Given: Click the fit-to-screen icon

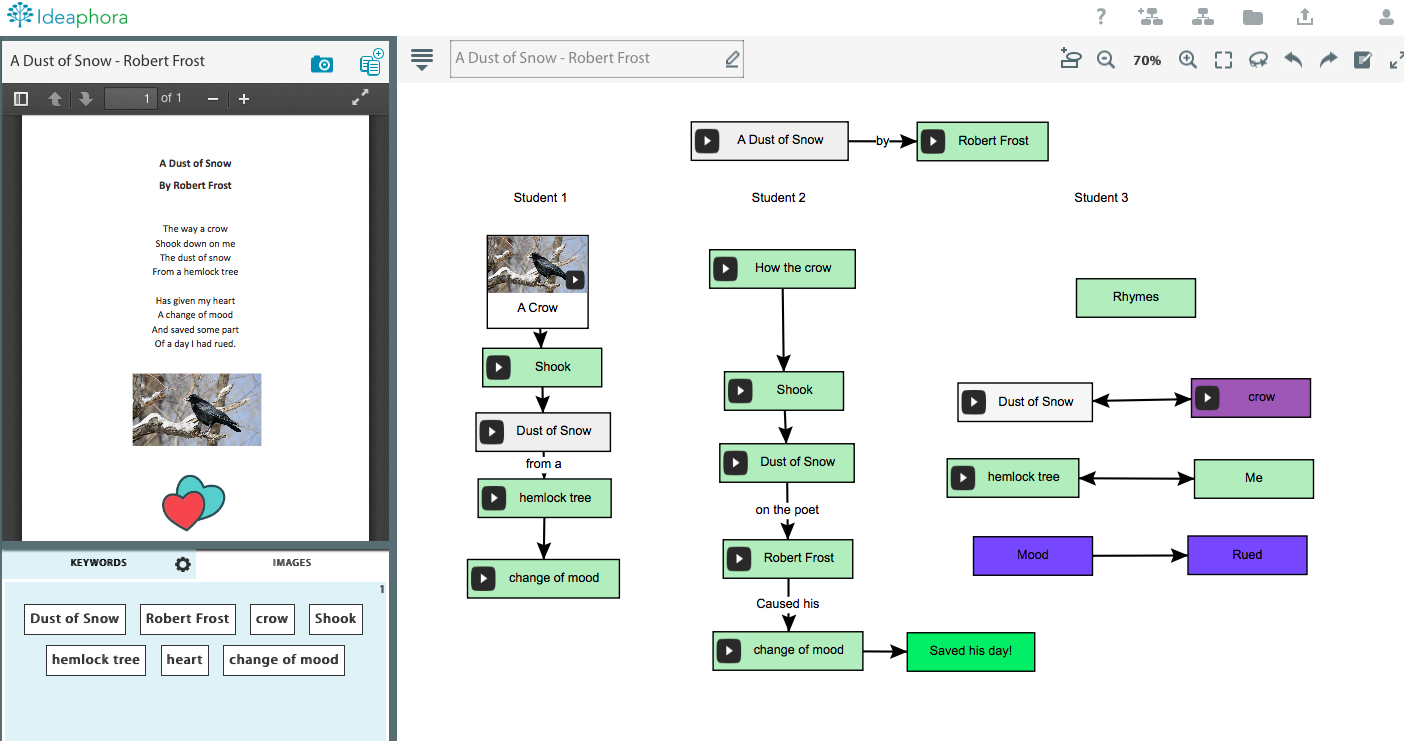Looking at the screenshot, I should pyautogui.click(x=1223, y=60).
